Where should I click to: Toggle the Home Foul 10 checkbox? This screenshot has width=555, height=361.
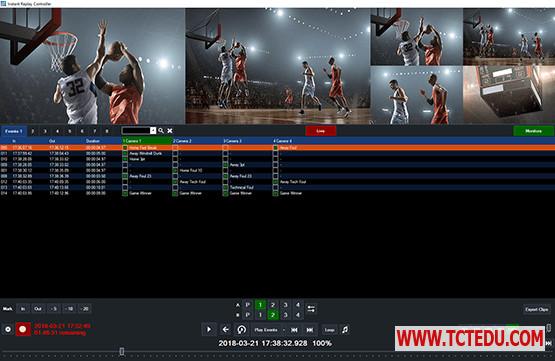(175, 170)
